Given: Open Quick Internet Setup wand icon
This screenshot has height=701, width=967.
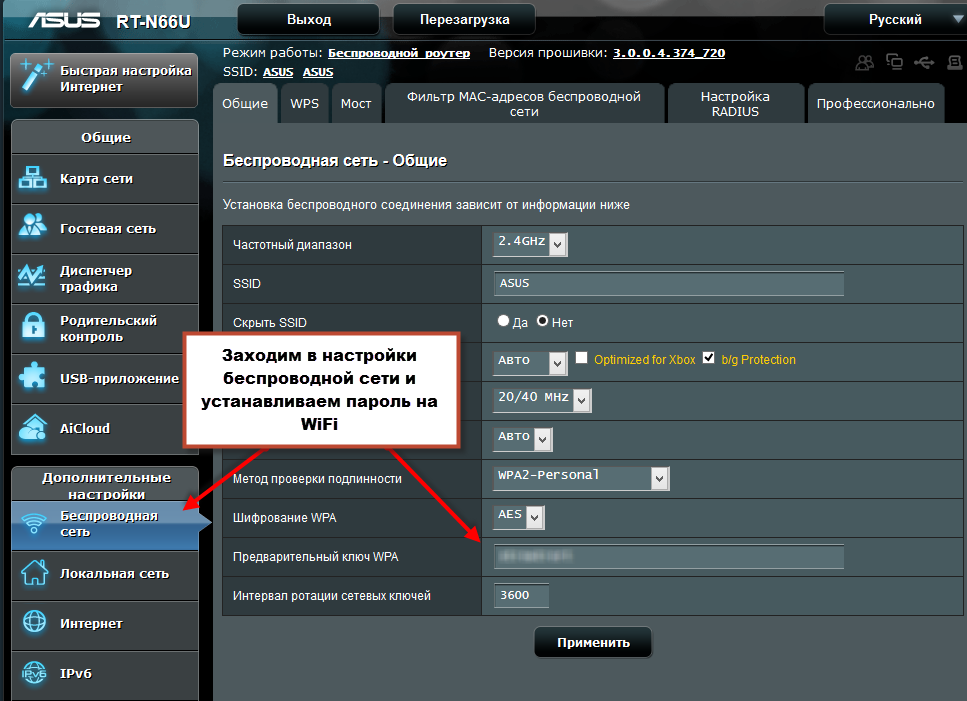Looking at the screenshot, I should (x=35, y=76).
